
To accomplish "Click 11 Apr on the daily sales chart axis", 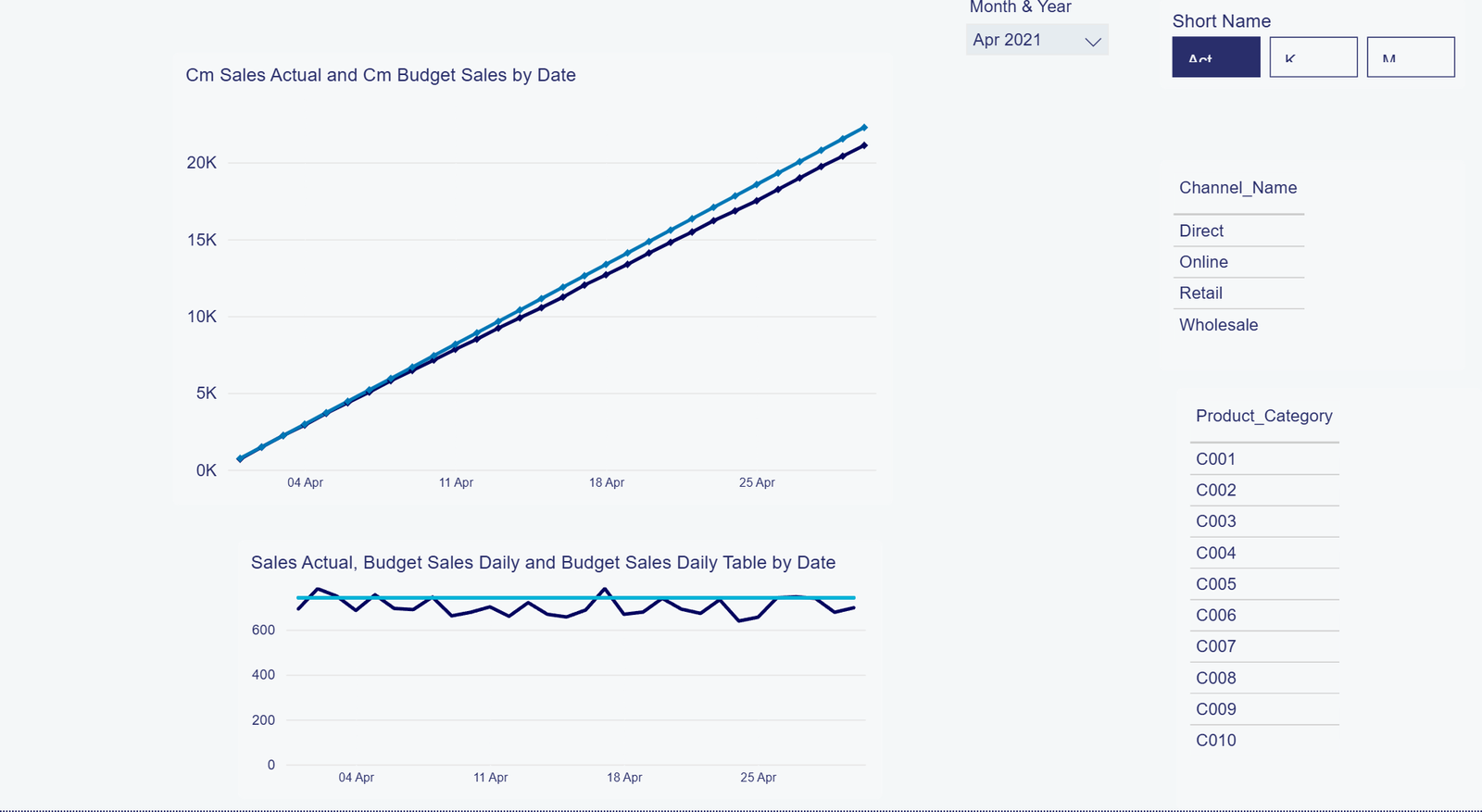I will tap(490, 778).
